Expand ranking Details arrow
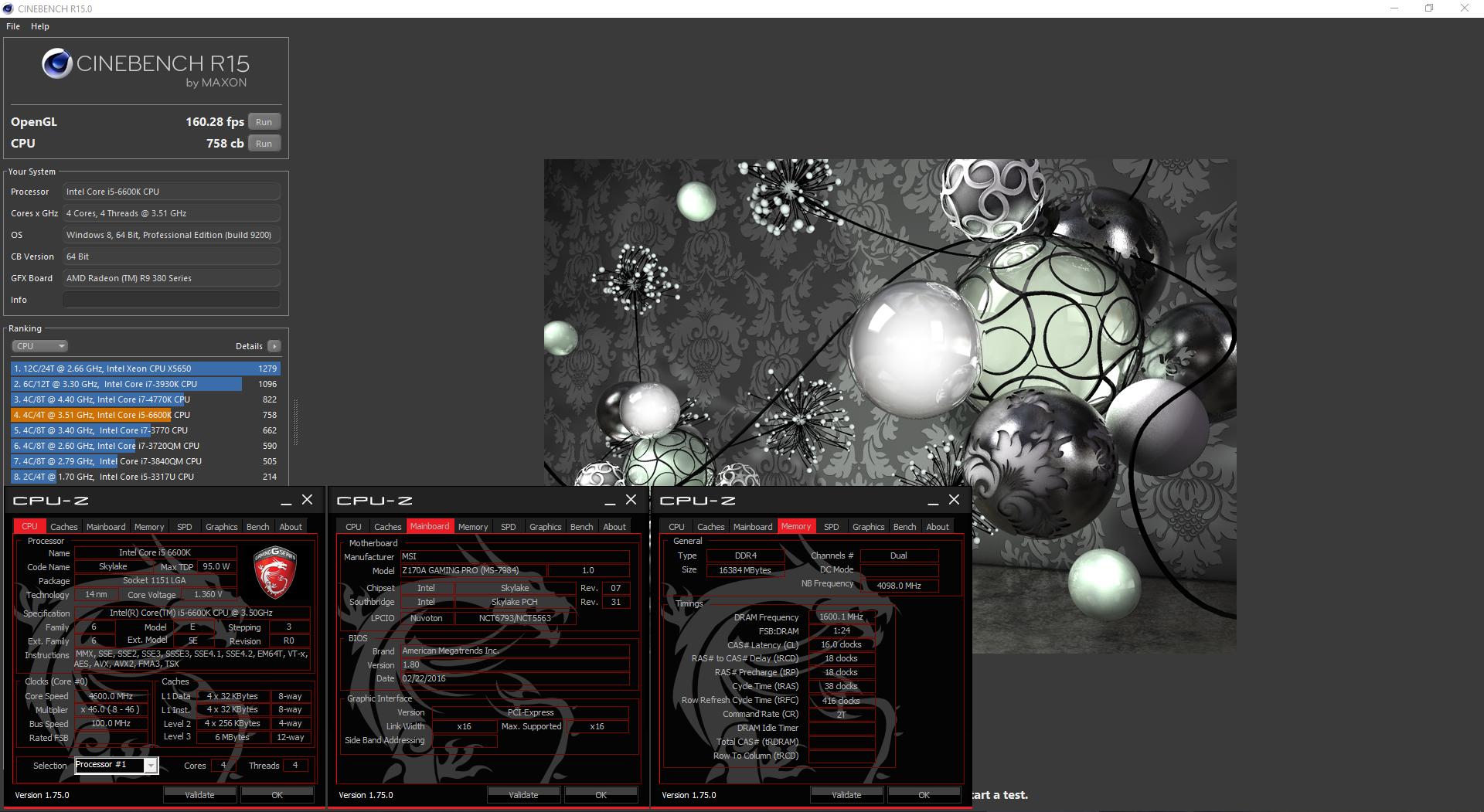The width and height of the screenshot is (1484, 812). [274, 346]
